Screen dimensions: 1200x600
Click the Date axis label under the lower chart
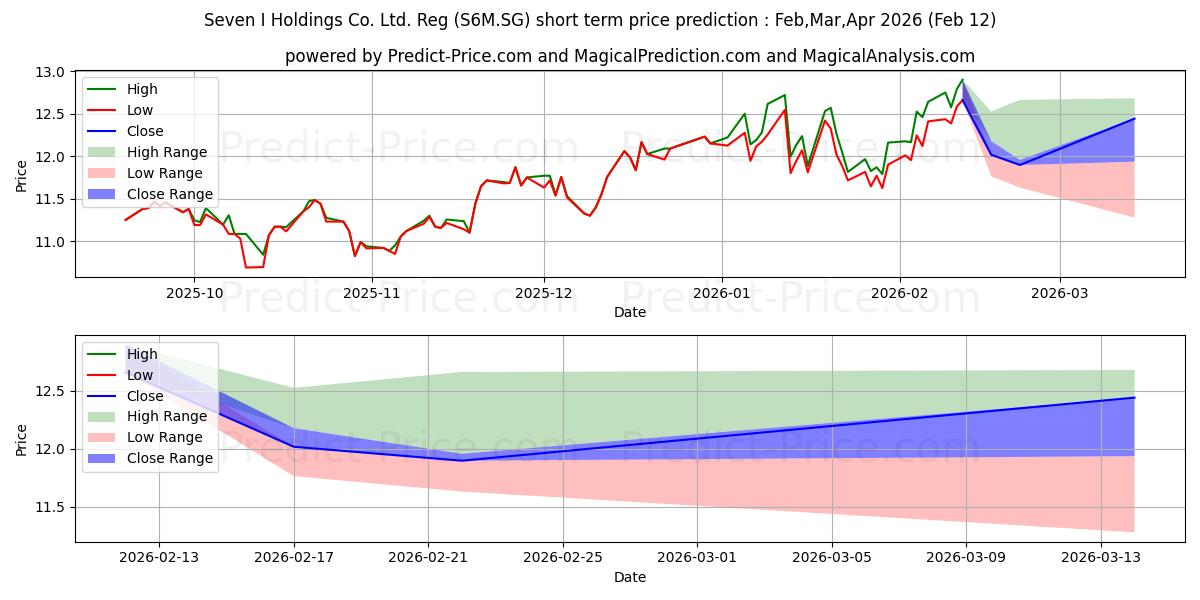(x=629, y=577)
